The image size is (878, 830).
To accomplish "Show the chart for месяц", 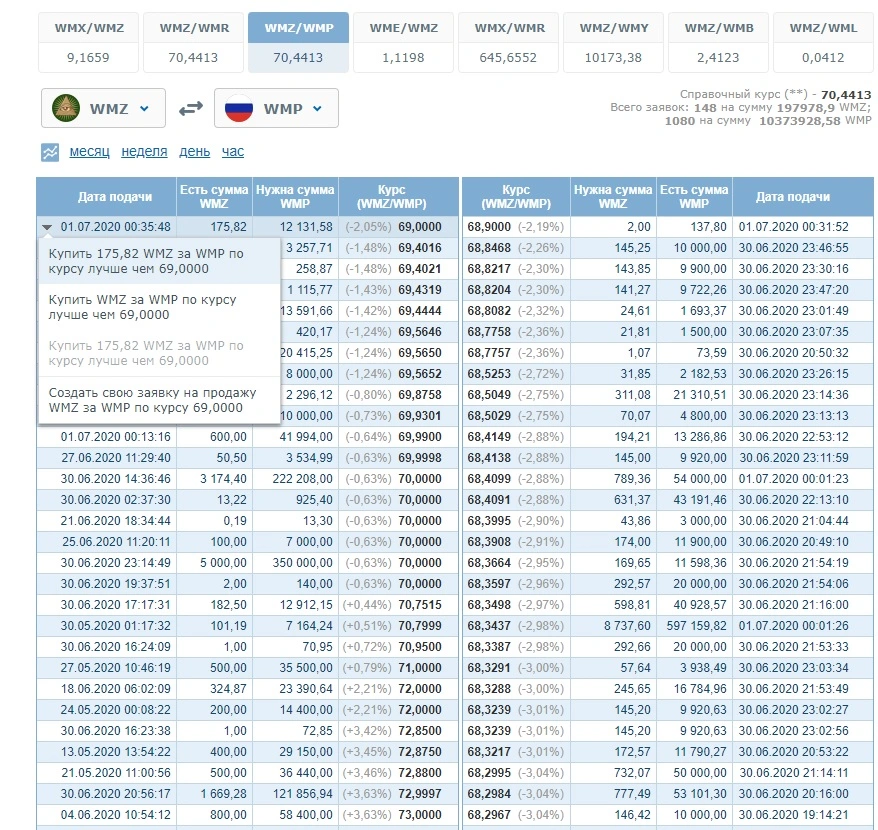I will click(90, 151).
